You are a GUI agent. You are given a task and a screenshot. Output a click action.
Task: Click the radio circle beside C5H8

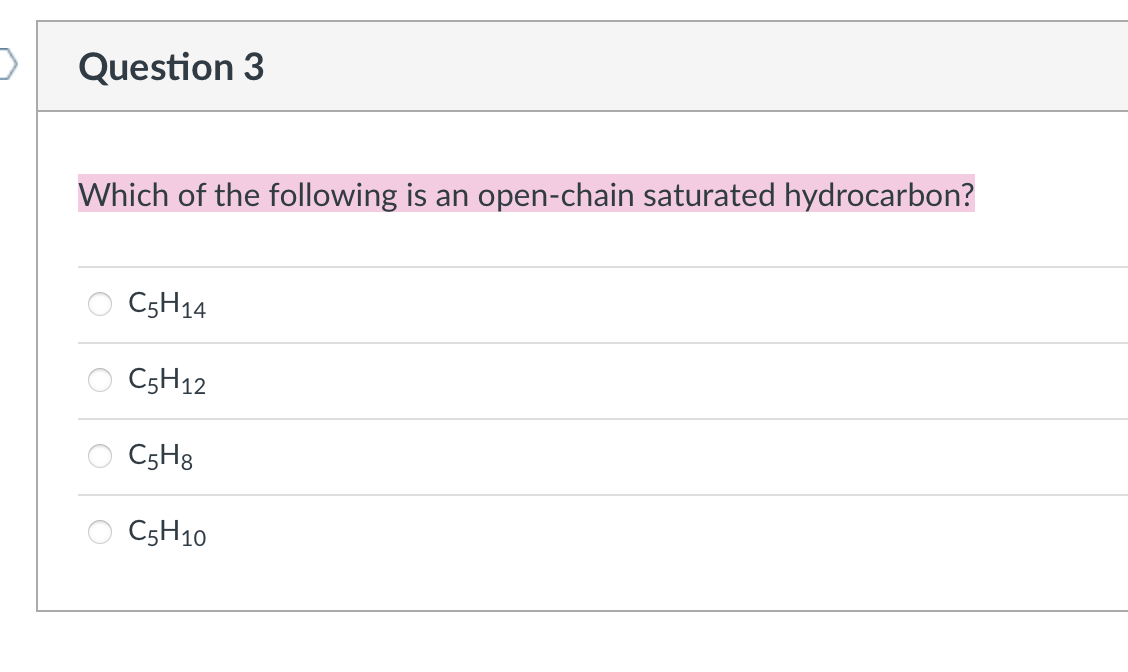99,456
